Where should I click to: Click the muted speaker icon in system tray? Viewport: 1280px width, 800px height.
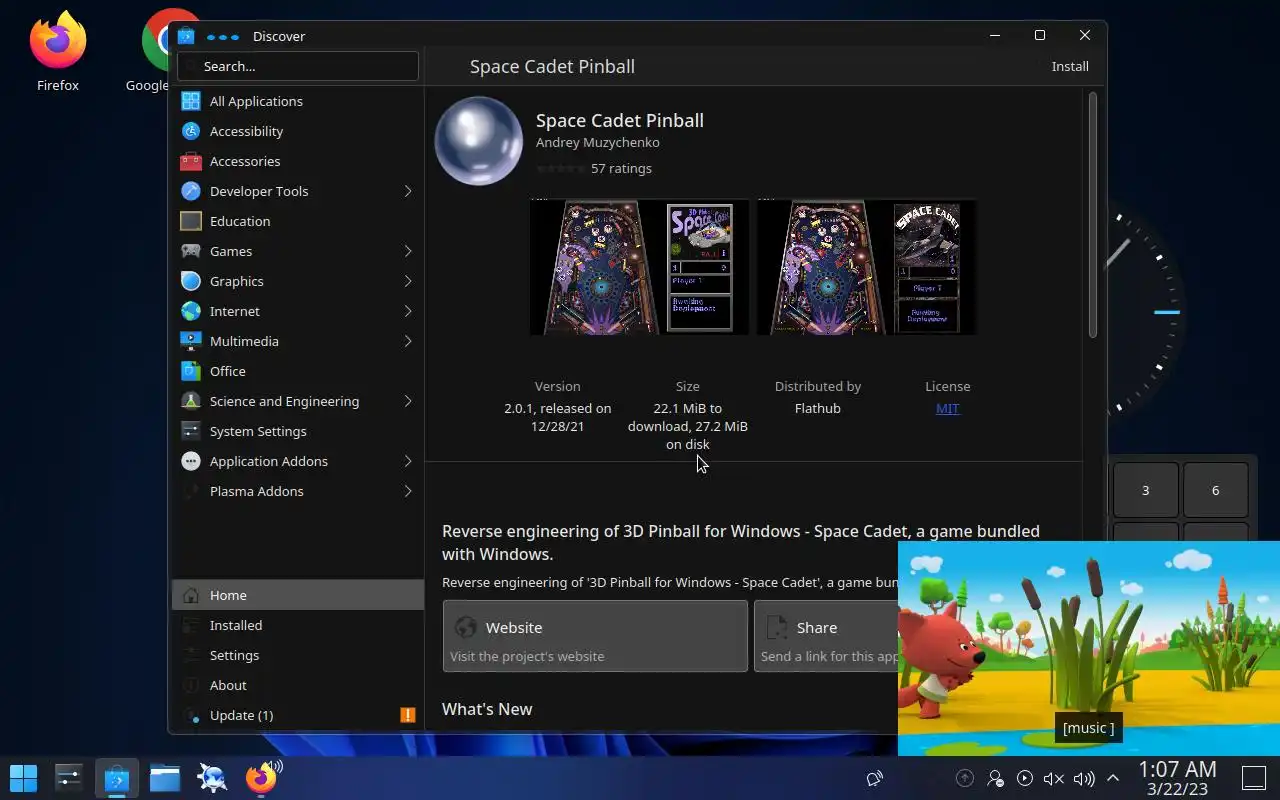[x=1054, y=778]
